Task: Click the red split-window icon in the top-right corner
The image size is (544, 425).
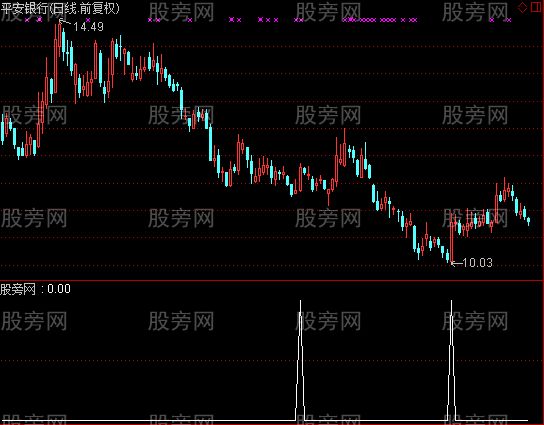Action: (x=536, y=7)
